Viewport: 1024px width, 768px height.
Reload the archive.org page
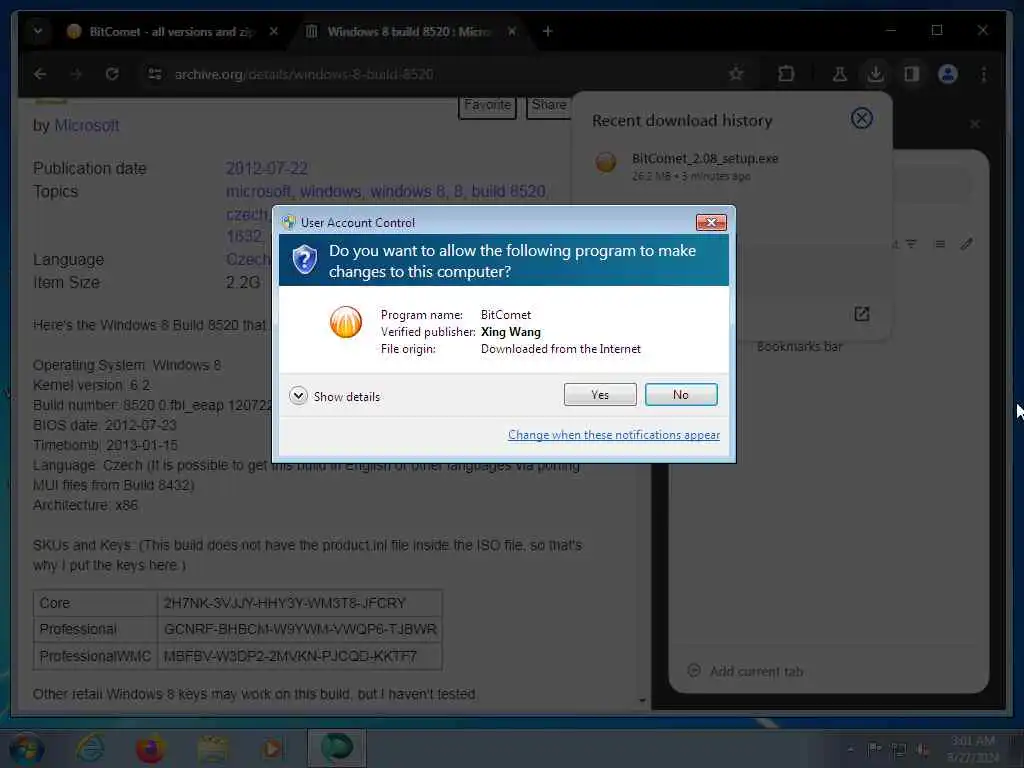112,74
